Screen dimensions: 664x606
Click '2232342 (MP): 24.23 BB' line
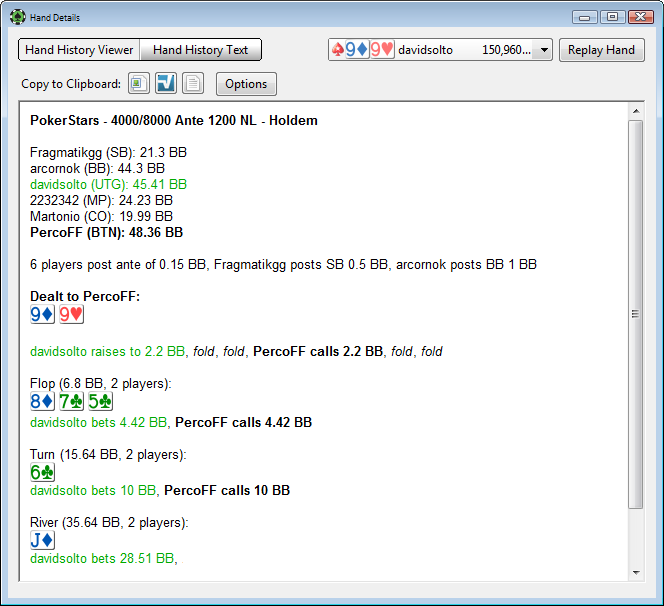(x=101, y=200)
